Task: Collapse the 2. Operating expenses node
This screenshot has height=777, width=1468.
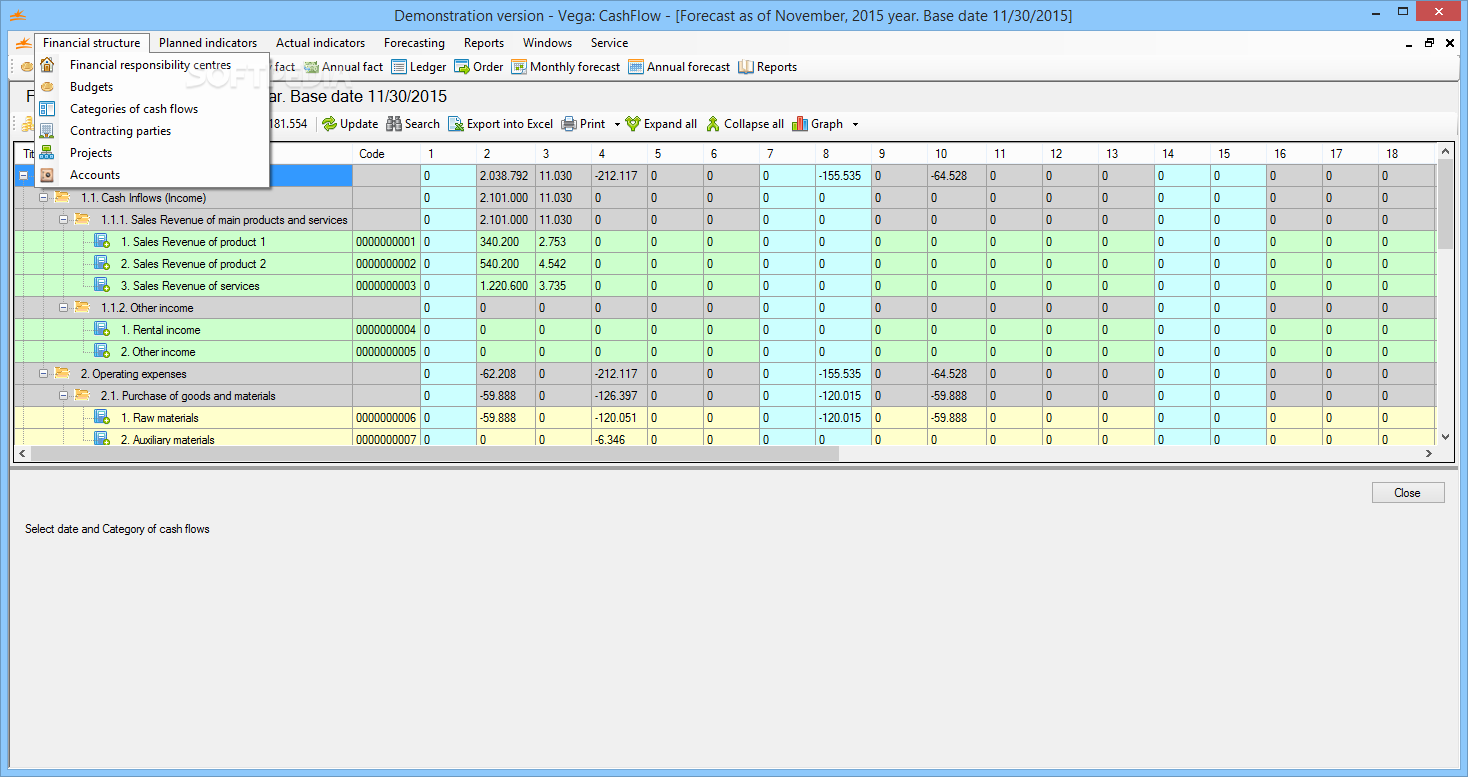Action: 44,374
